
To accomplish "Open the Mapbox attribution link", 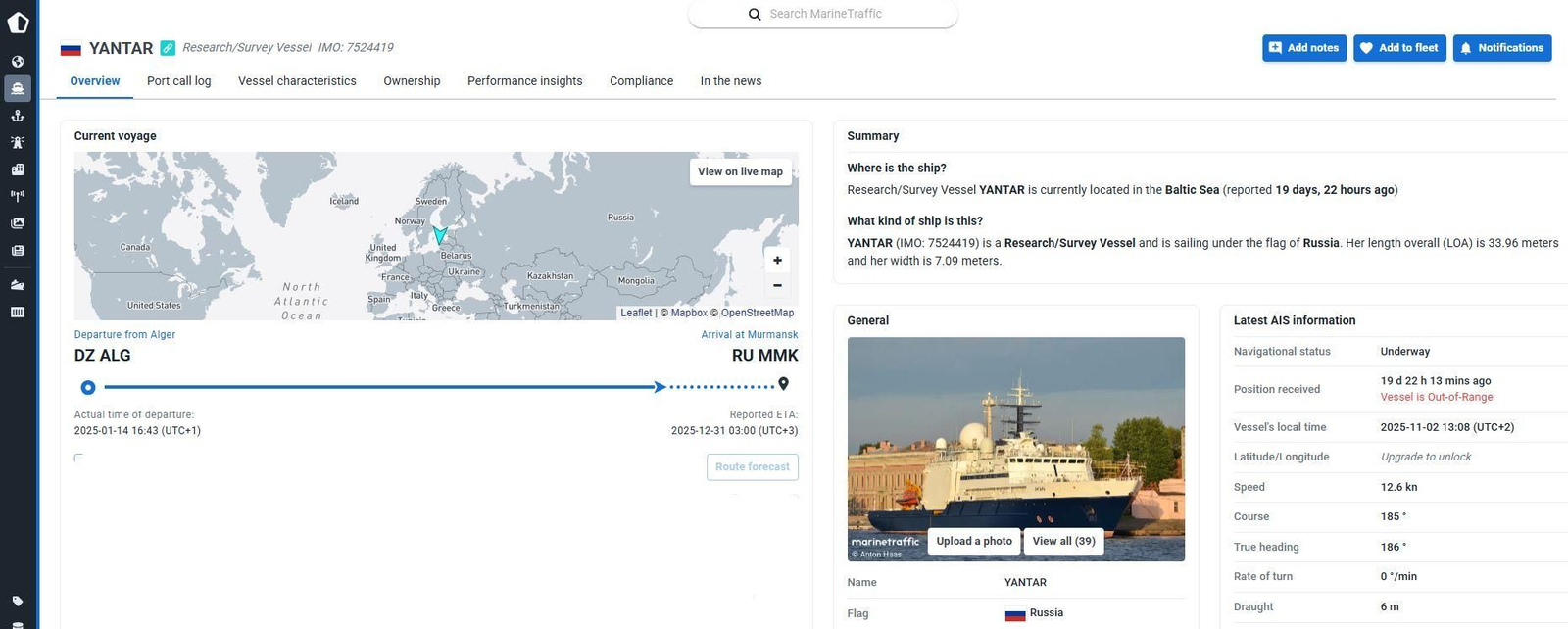I will click(x=689, y=313).
